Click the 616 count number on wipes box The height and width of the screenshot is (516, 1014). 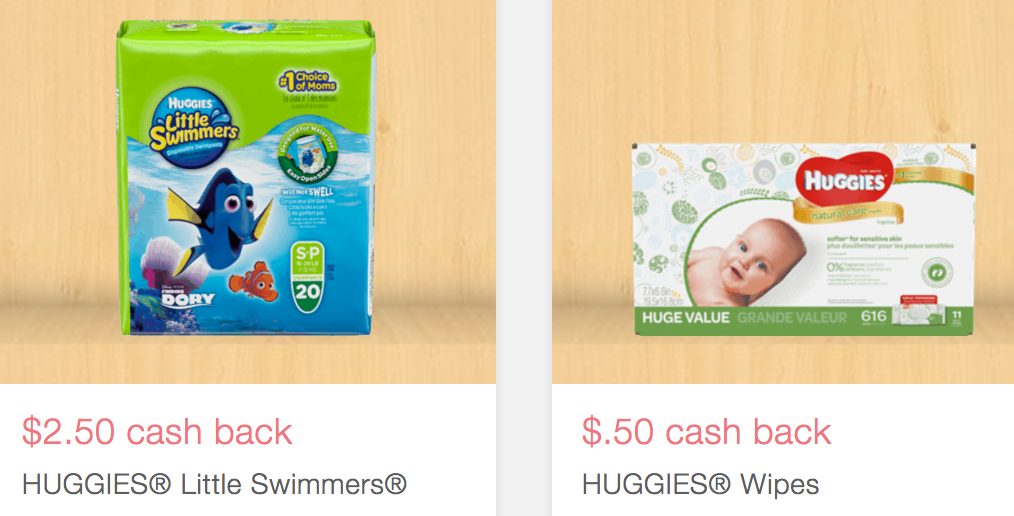click(874, 317)
